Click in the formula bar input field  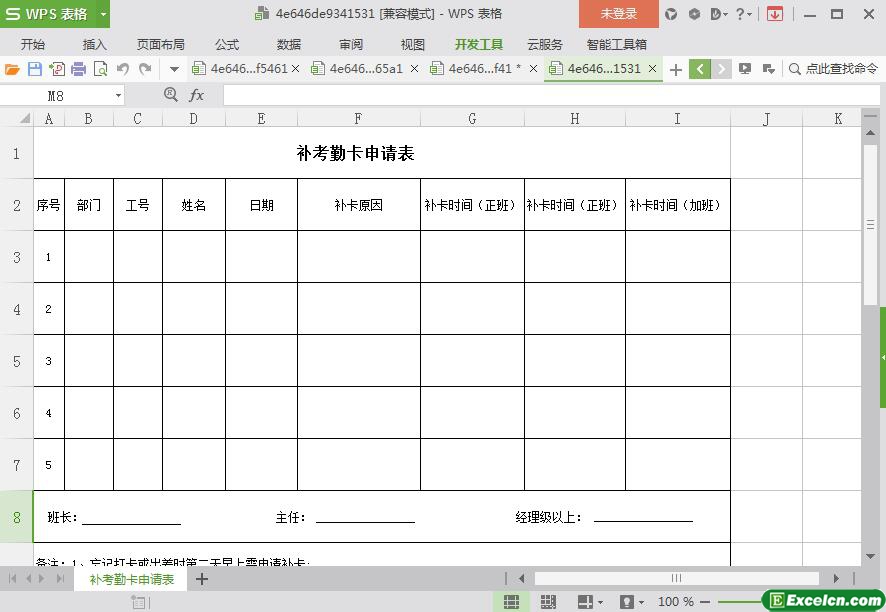[540, 95]
